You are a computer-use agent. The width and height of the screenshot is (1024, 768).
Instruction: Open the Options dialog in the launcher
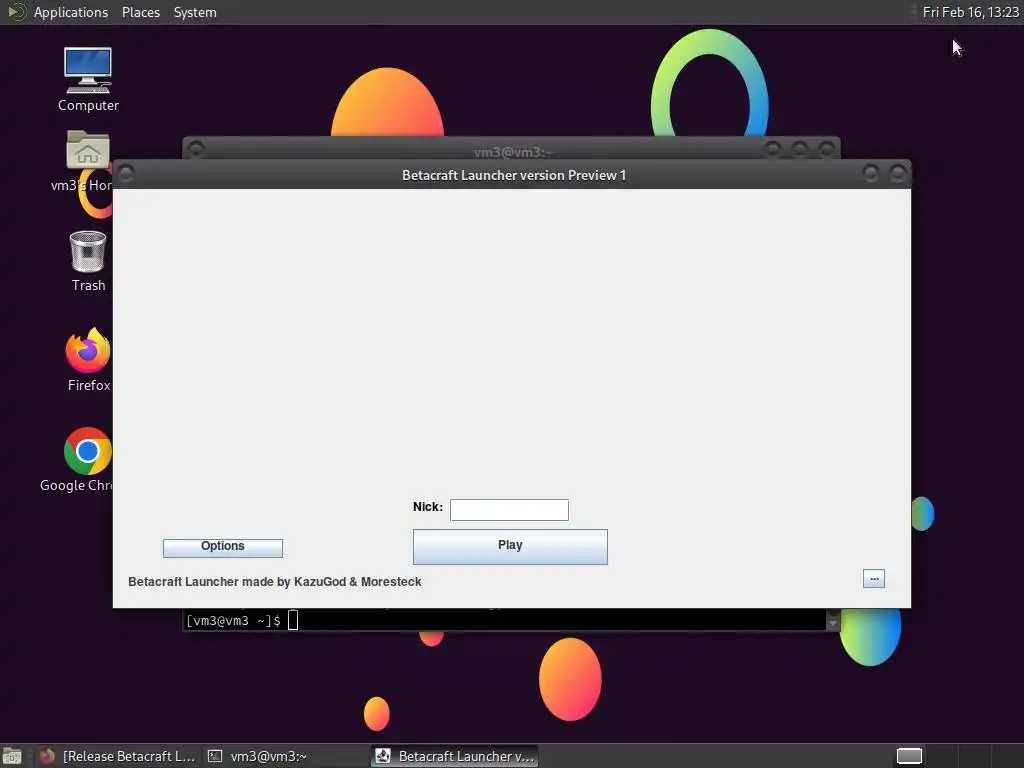click(223, 548)
